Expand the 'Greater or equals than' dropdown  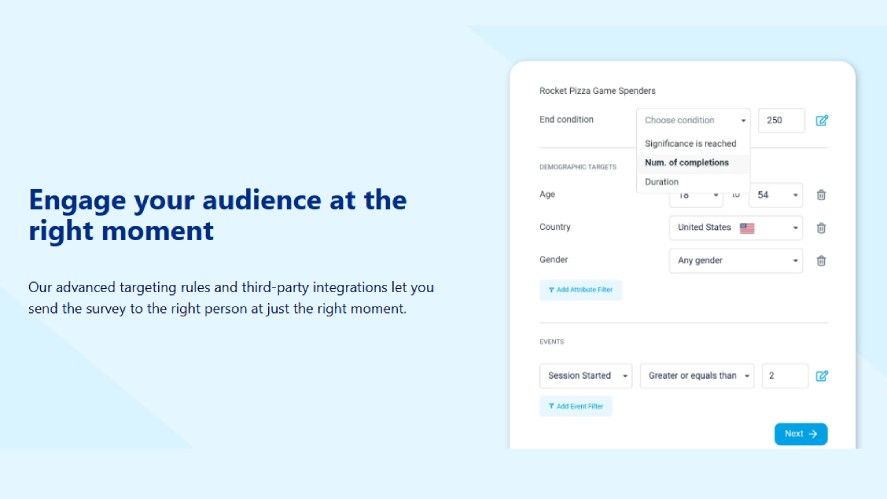[697, 376]
